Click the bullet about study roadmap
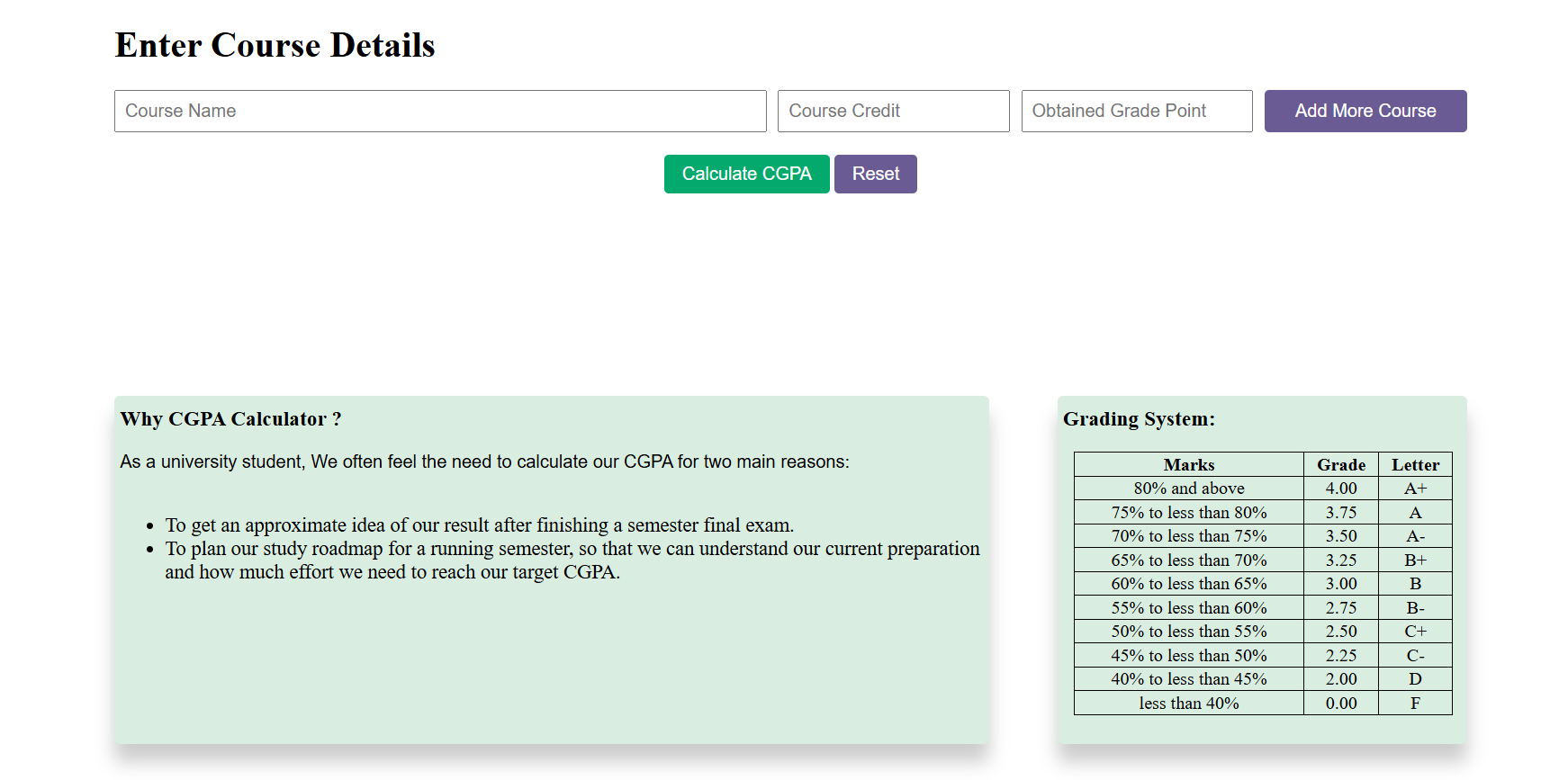The height and width of the screenshot is (780, 1568). (x=572, y=560)
